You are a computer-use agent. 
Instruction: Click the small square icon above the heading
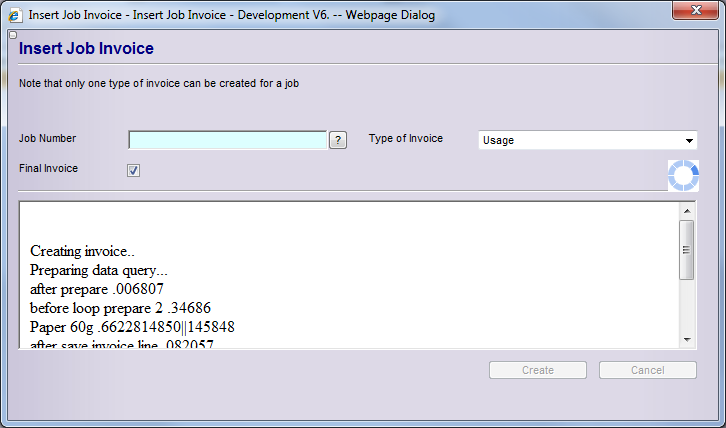point(12,35)
